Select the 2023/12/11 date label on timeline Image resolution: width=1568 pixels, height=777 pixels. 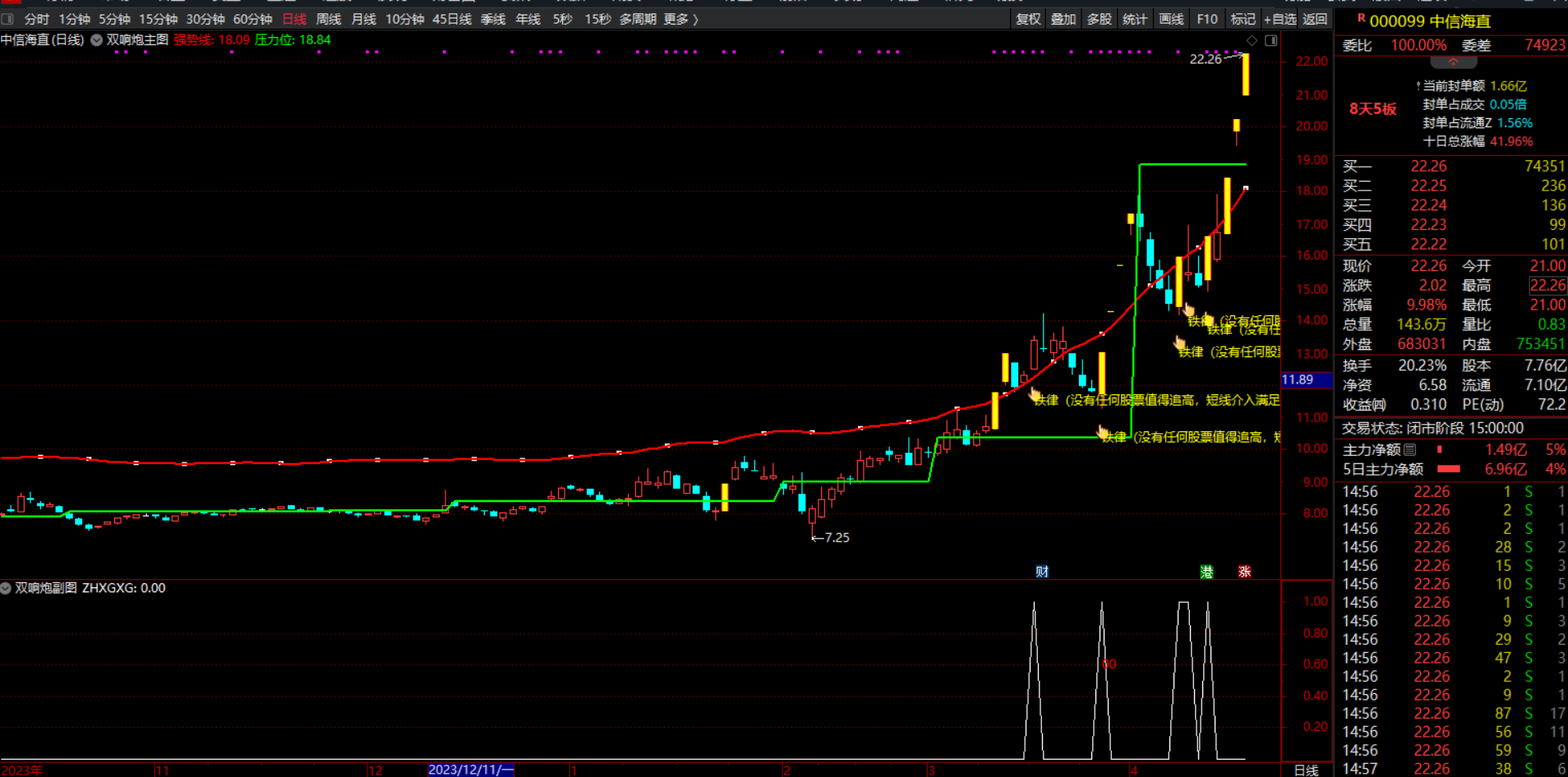click(x=471, y=770)
